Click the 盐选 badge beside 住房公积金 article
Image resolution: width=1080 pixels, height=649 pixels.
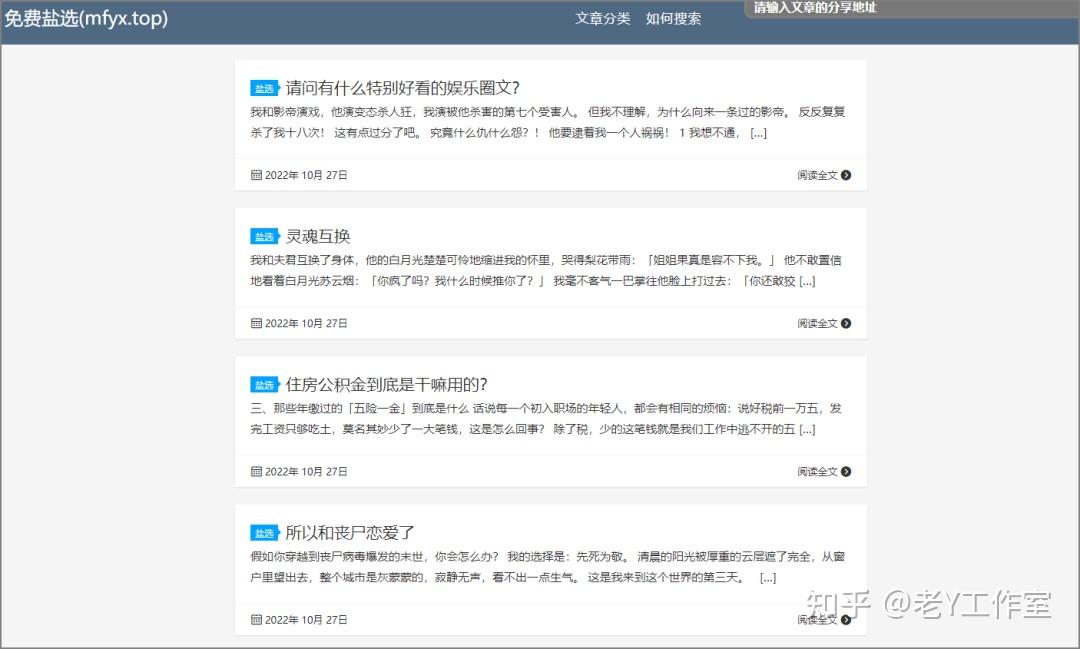(x=264, y=384)
